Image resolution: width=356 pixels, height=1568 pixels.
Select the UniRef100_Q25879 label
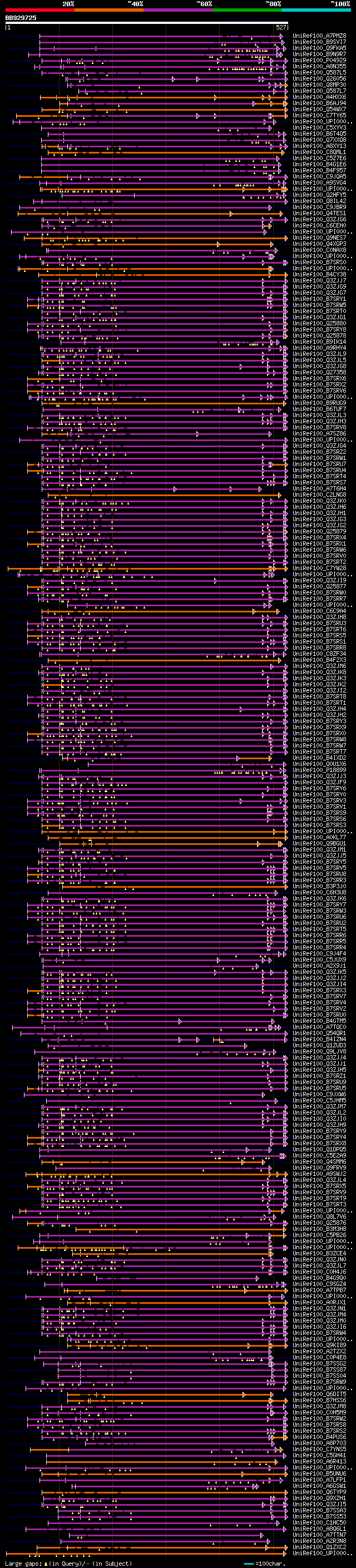pyautogui.click(x=319, y=531)
